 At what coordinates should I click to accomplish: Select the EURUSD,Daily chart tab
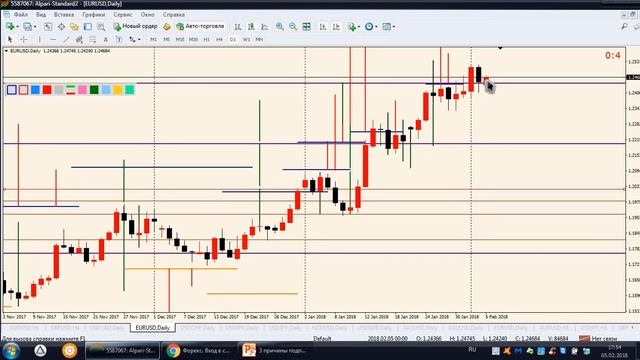coord(153,328)
